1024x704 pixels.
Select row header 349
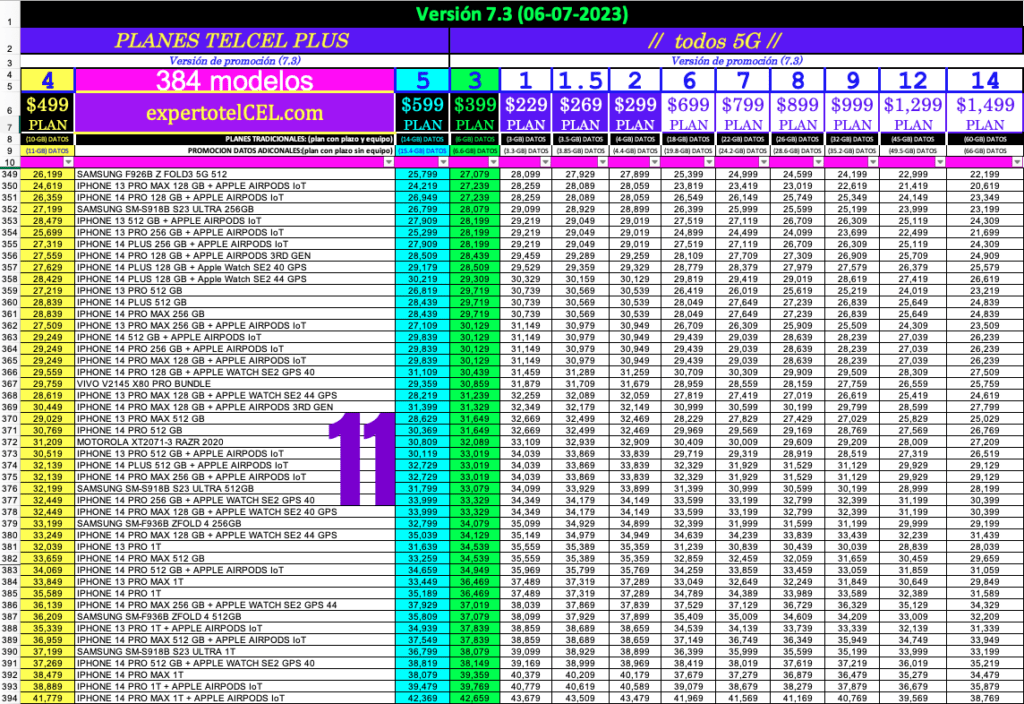point(10,174)
